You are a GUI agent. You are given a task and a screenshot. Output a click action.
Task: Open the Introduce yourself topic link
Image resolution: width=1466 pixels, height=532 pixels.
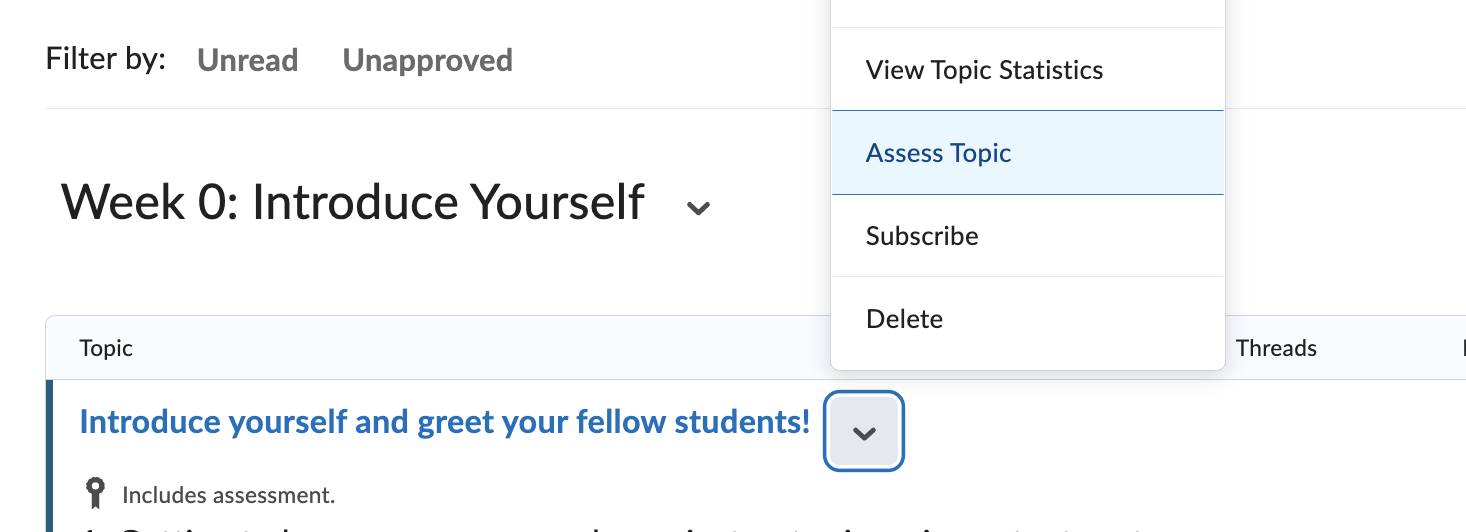click(x=444, y=422)
